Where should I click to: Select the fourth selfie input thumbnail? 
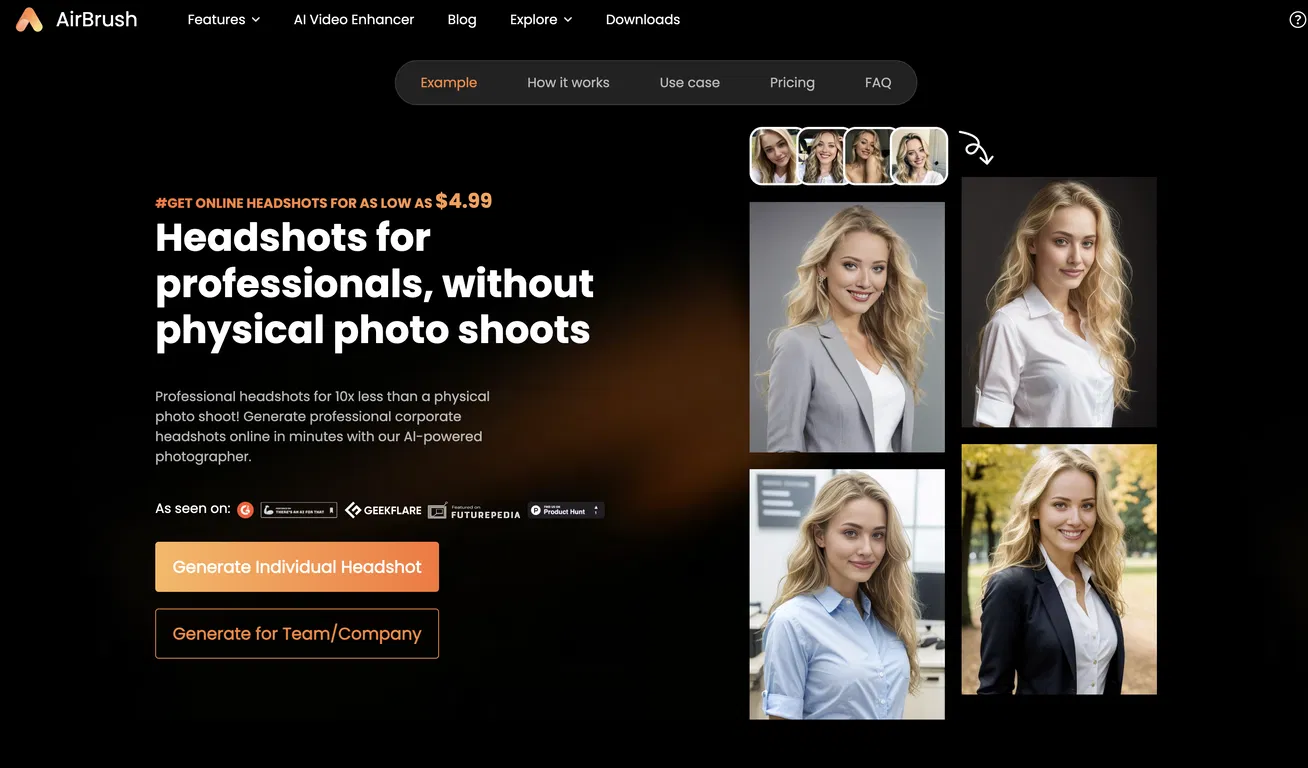[x=919, y=156]
